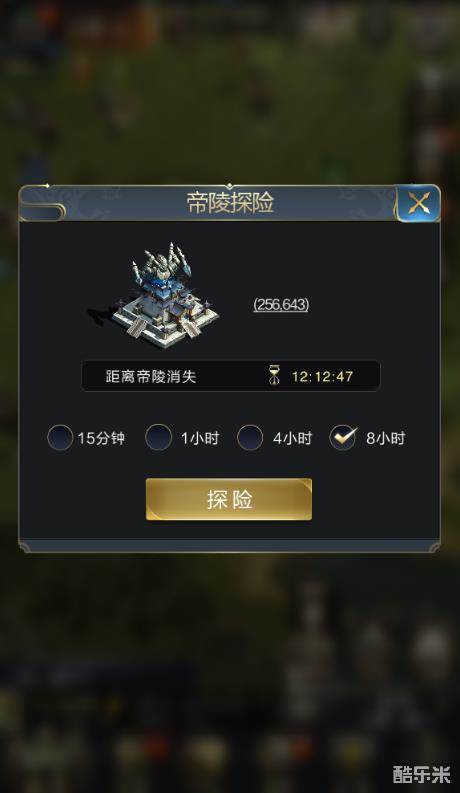The image size is (460, 793).
Task: Click the 帝陵探险 dialog title
Action: coord(231,203)
